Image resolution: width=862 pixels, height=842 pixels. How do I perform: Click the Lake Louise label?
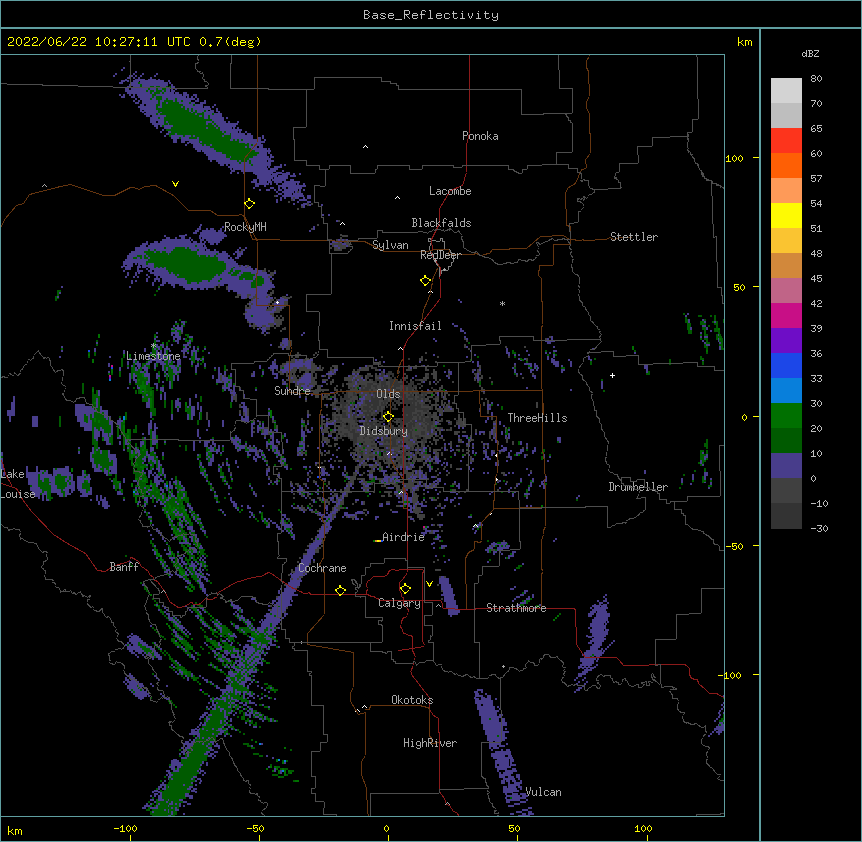point(18,484)
